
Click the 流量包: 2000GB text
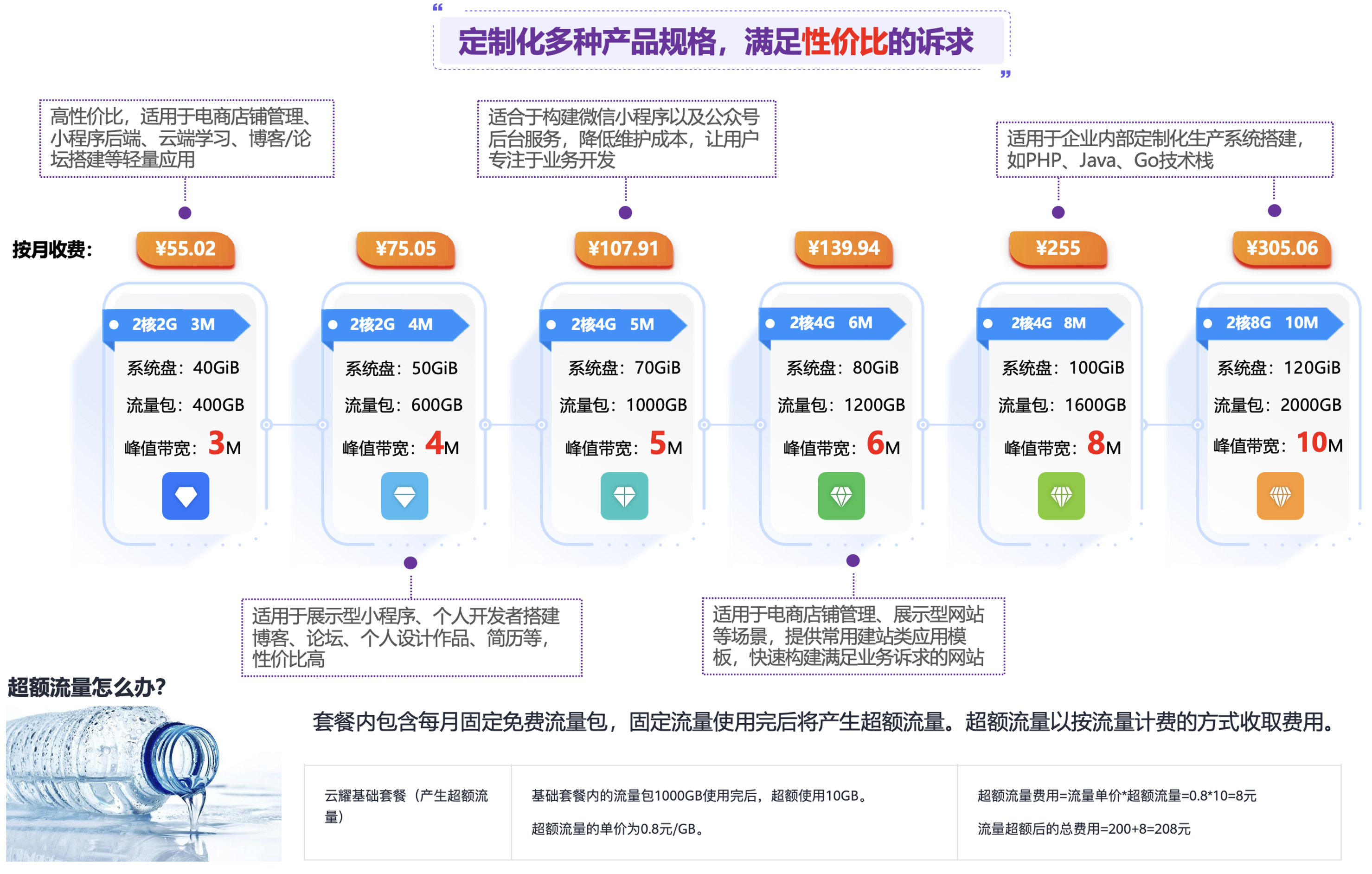(x=1277, y=405)
